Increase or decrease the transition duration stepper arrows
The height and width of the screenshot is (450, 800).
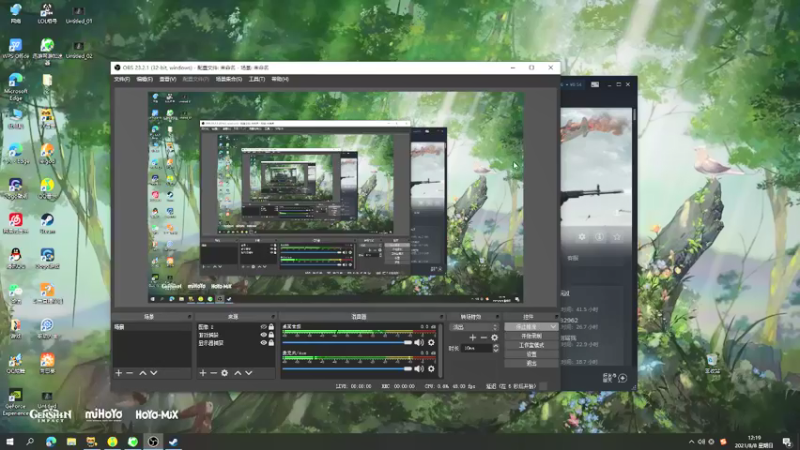(495, 348)
